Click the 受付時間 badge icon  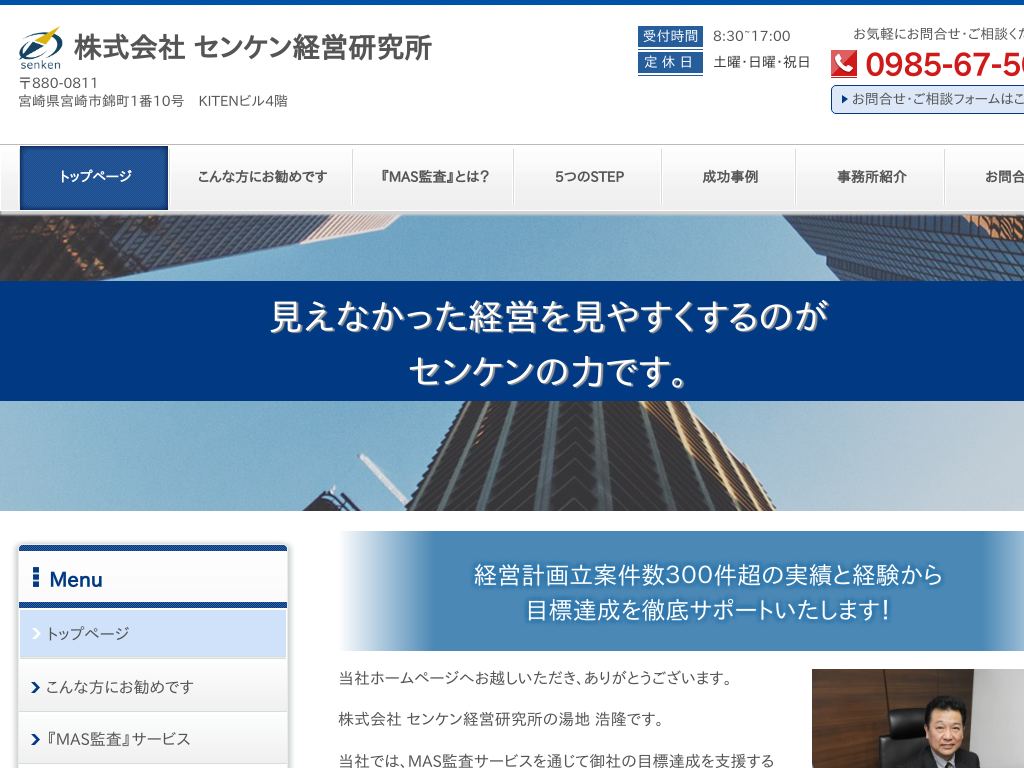pos(670,36)
